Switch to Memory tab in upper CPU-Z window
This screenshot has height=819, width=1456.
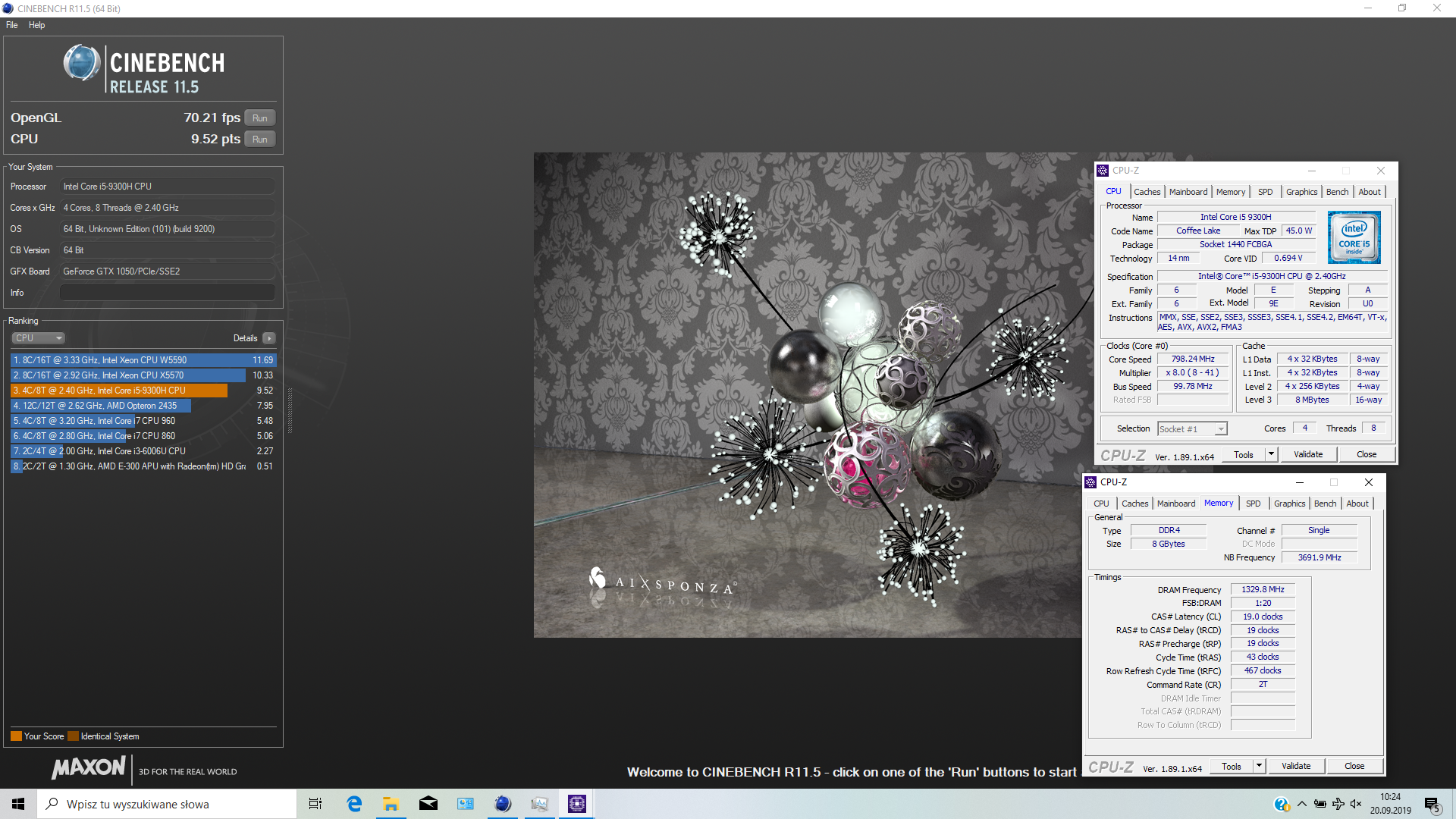click(x=1231, y=192)
